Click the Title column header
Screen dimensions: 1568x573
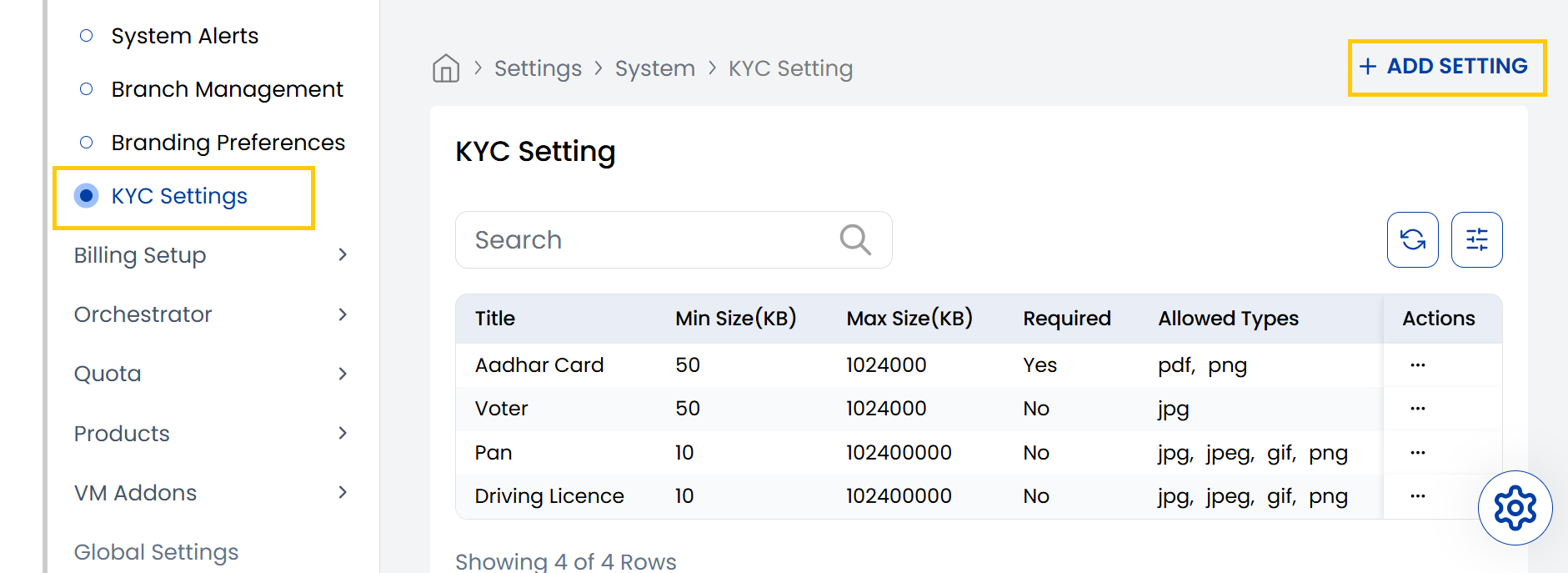coord(495,319)
